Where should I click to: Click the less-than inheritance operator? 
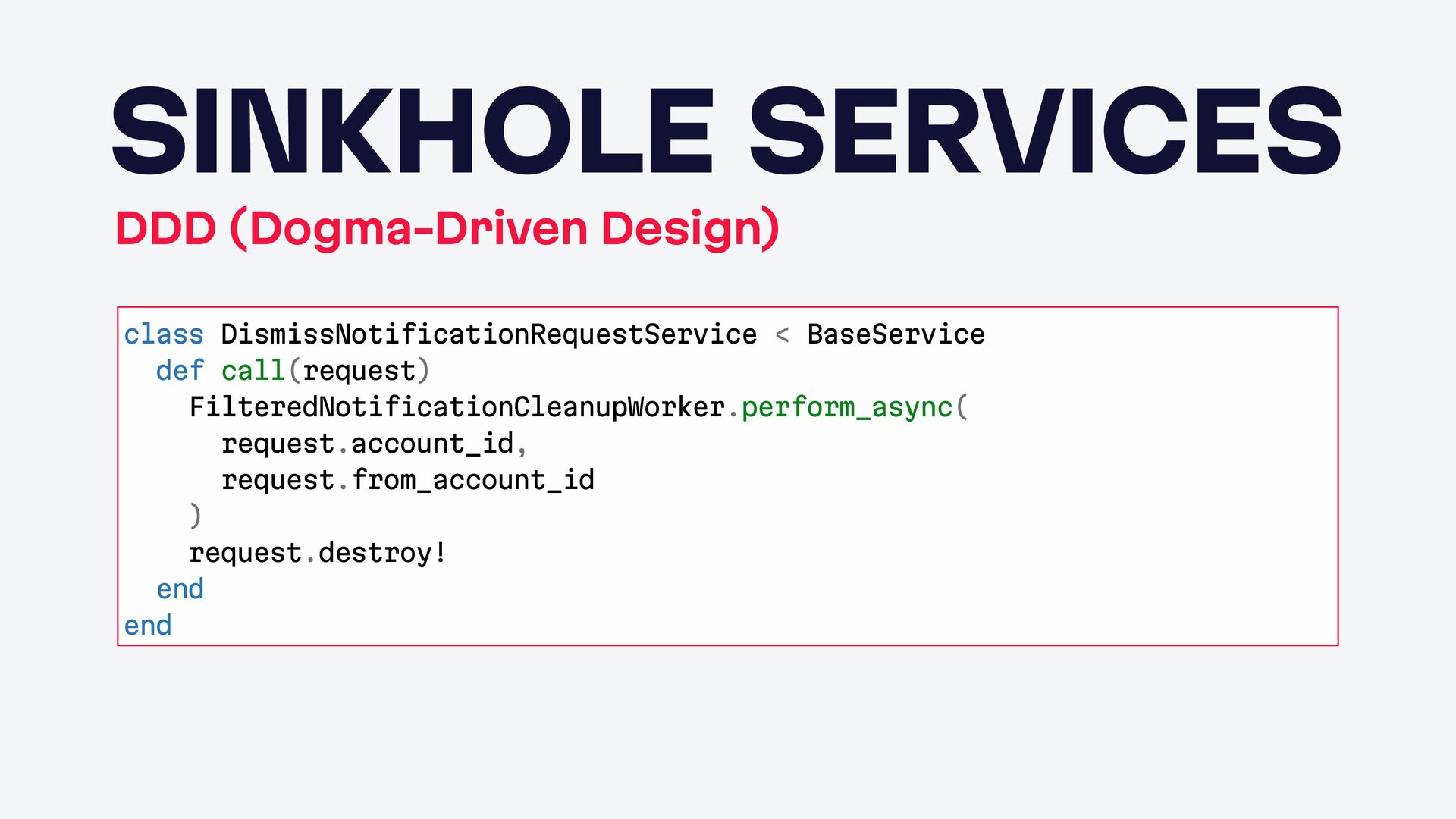point(782,334)
